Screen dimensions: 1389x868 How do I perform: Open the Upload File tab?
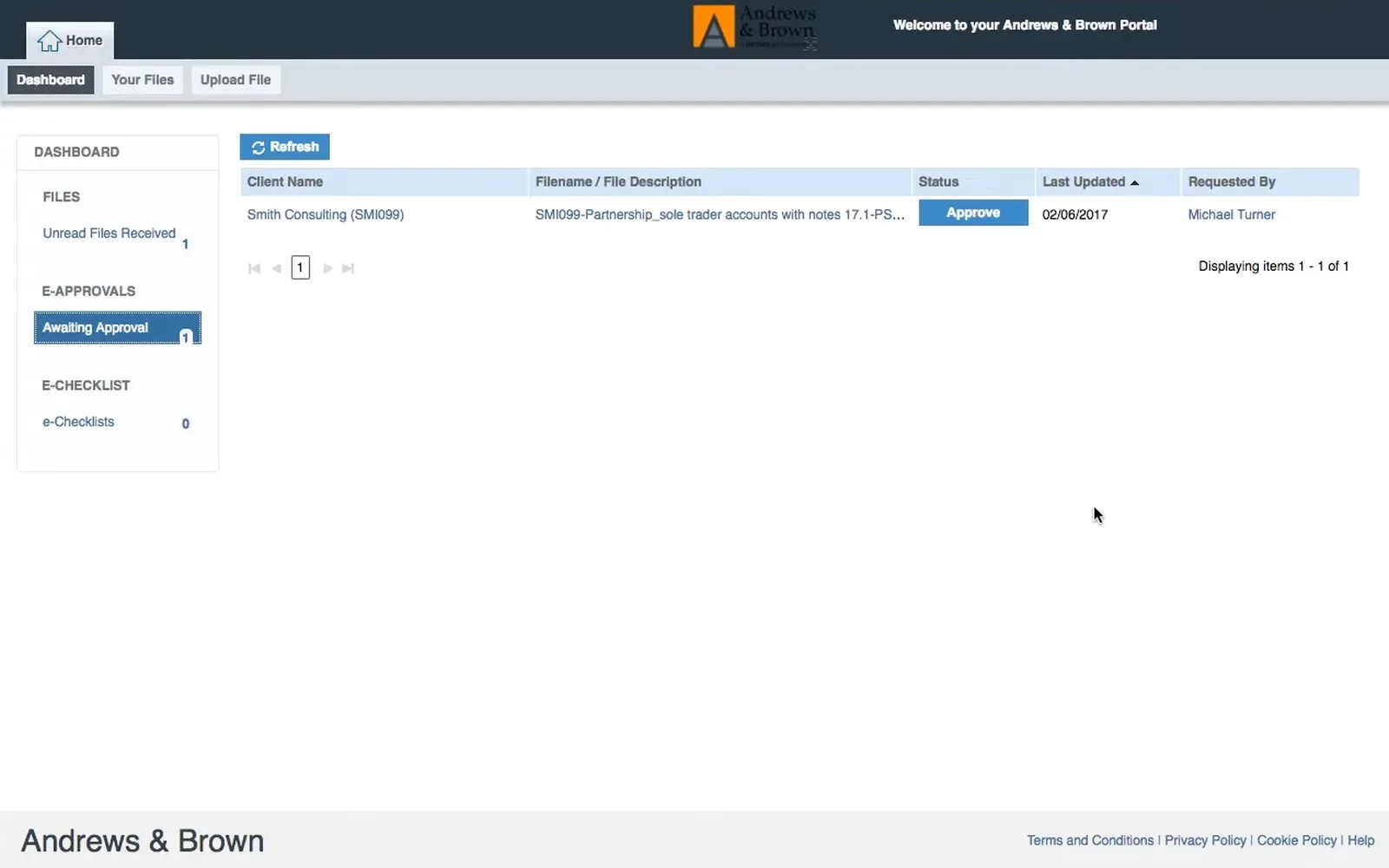click(235, 80)
